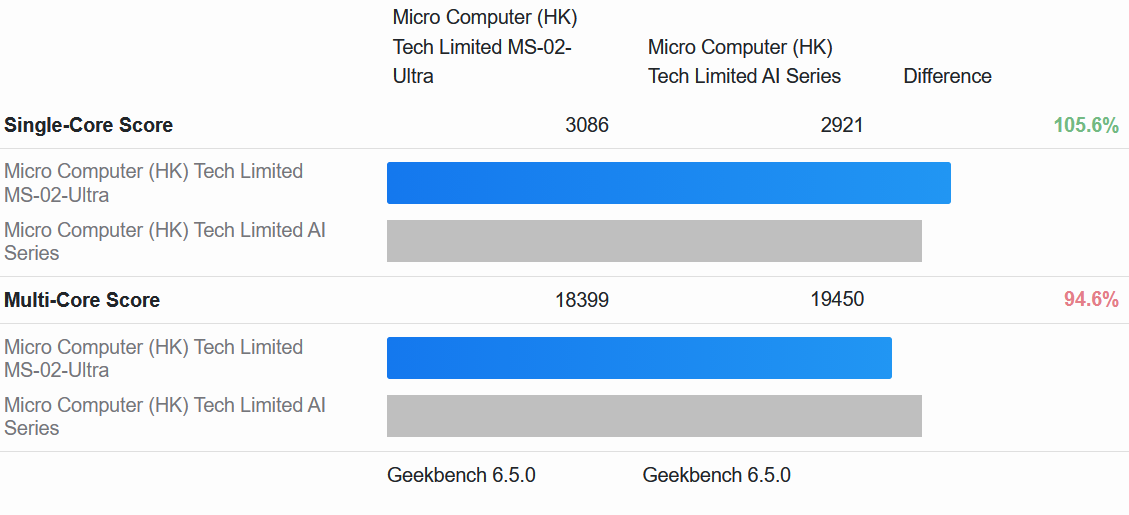Select the single-core score value 3086
The image size is (1129, 515).
coord(586,125)
